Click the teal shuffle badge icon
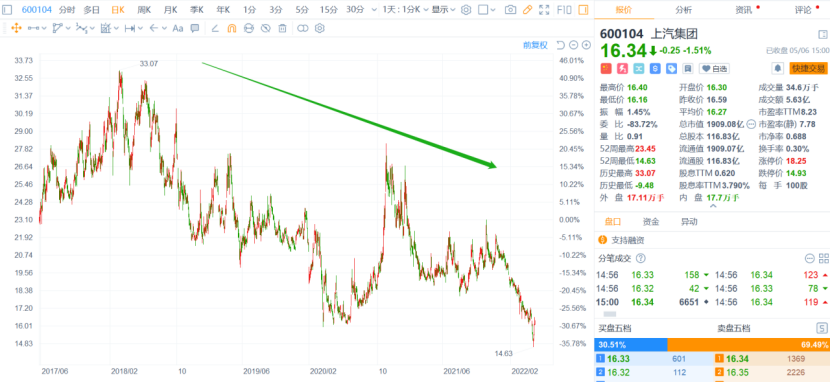This screenshot has height=383, width=830. click(639, 68)
